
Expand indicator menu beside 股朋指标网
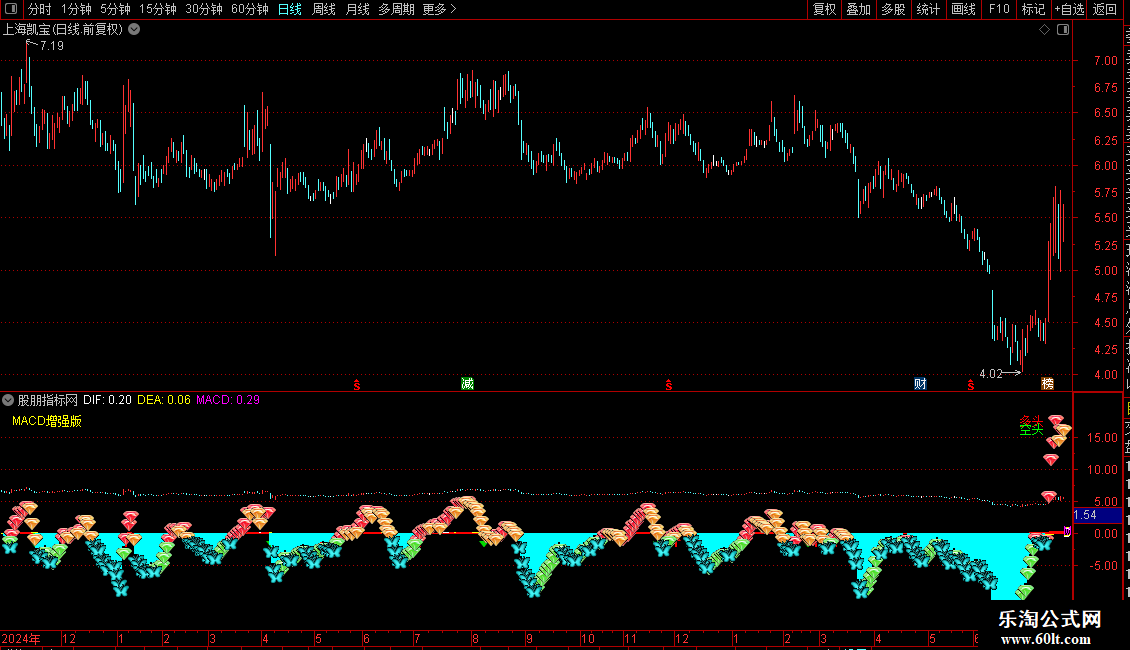[x=8, y=400]
